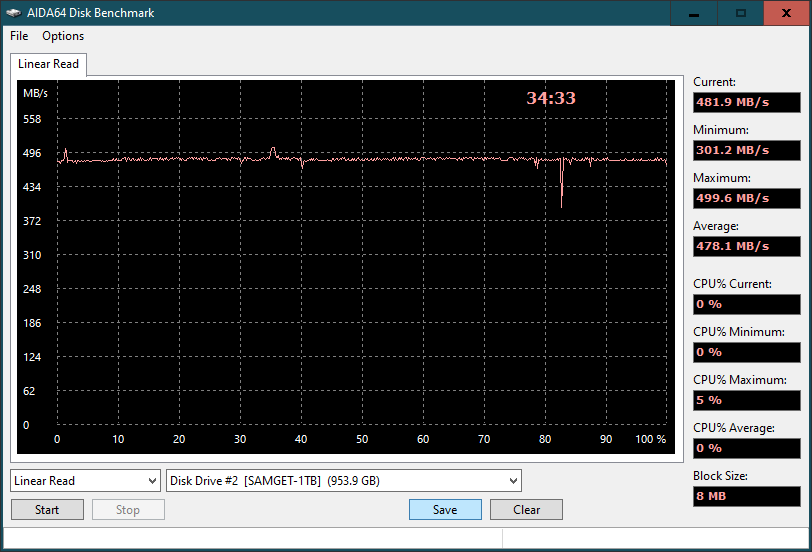Click the 50 label on the percent axis
Screen dimensions: 812x552
coord(362,439)
